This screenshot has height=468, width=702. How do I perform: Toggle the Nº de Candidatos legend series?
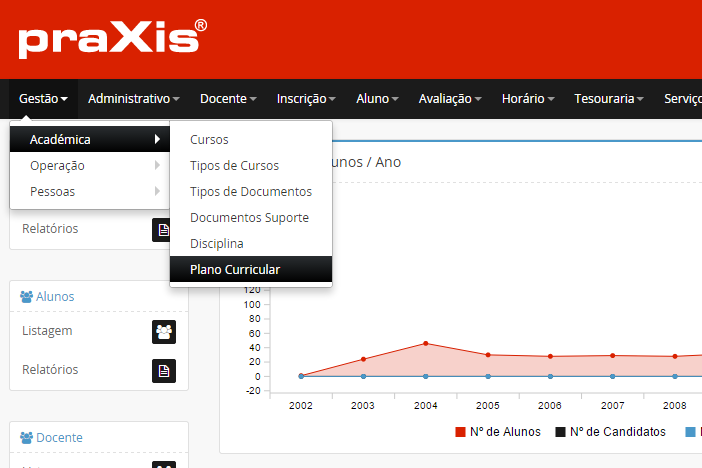pyautogui.click(x=610, y=432)
